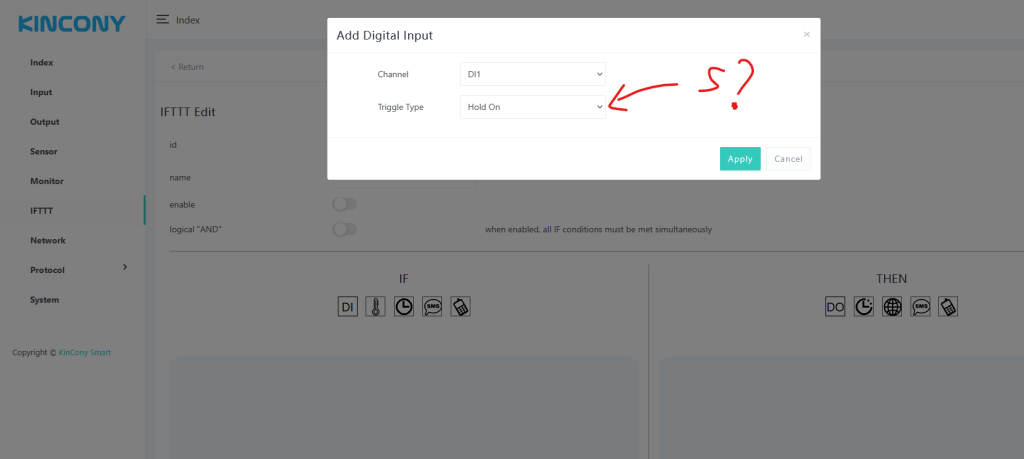Open the Sensor page in the sidebar
Screen dimensions: 1024x459
[x=44, y=152]
